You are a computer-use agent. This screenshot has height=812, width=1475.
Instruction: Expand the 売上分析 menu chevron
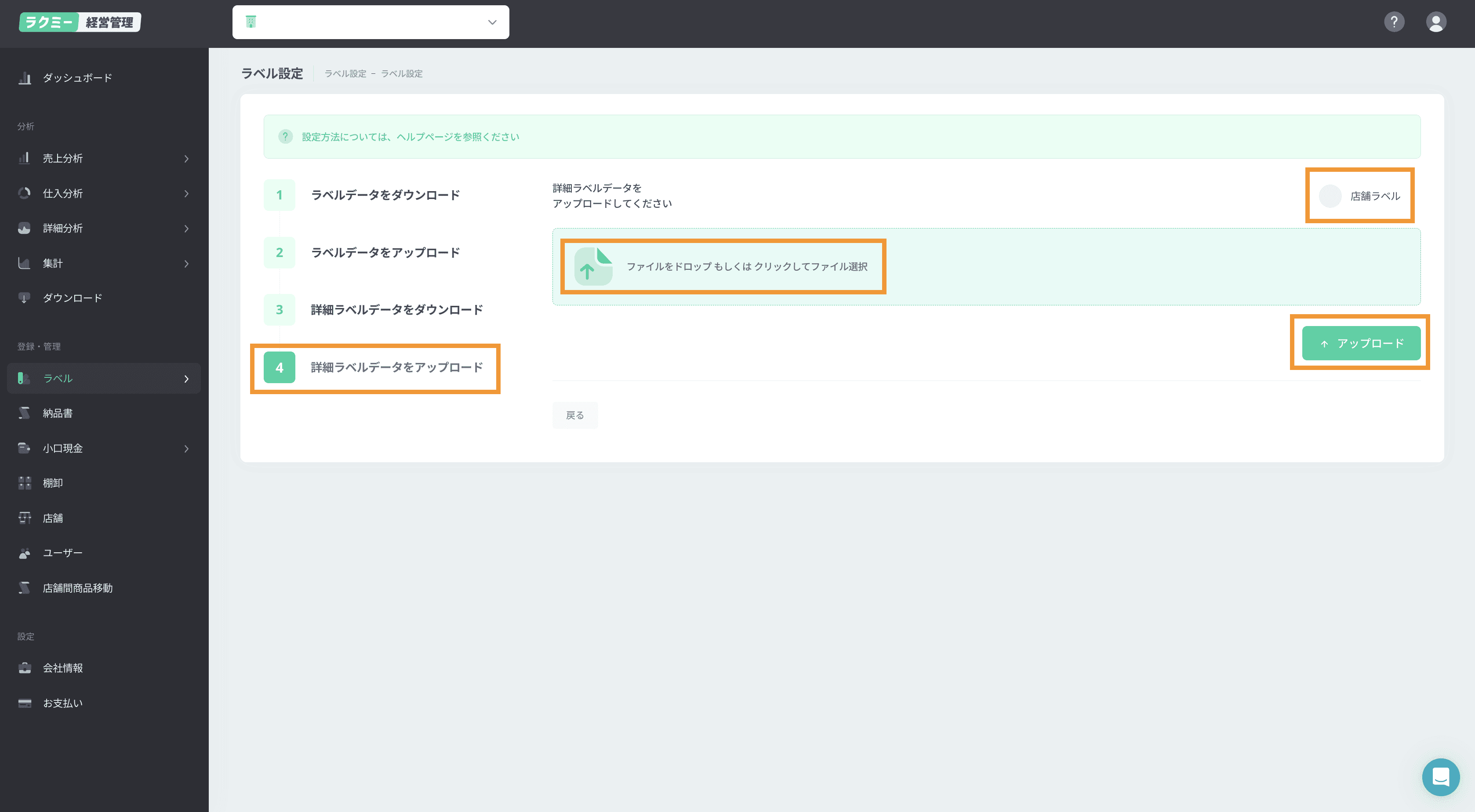click(186, 159)
